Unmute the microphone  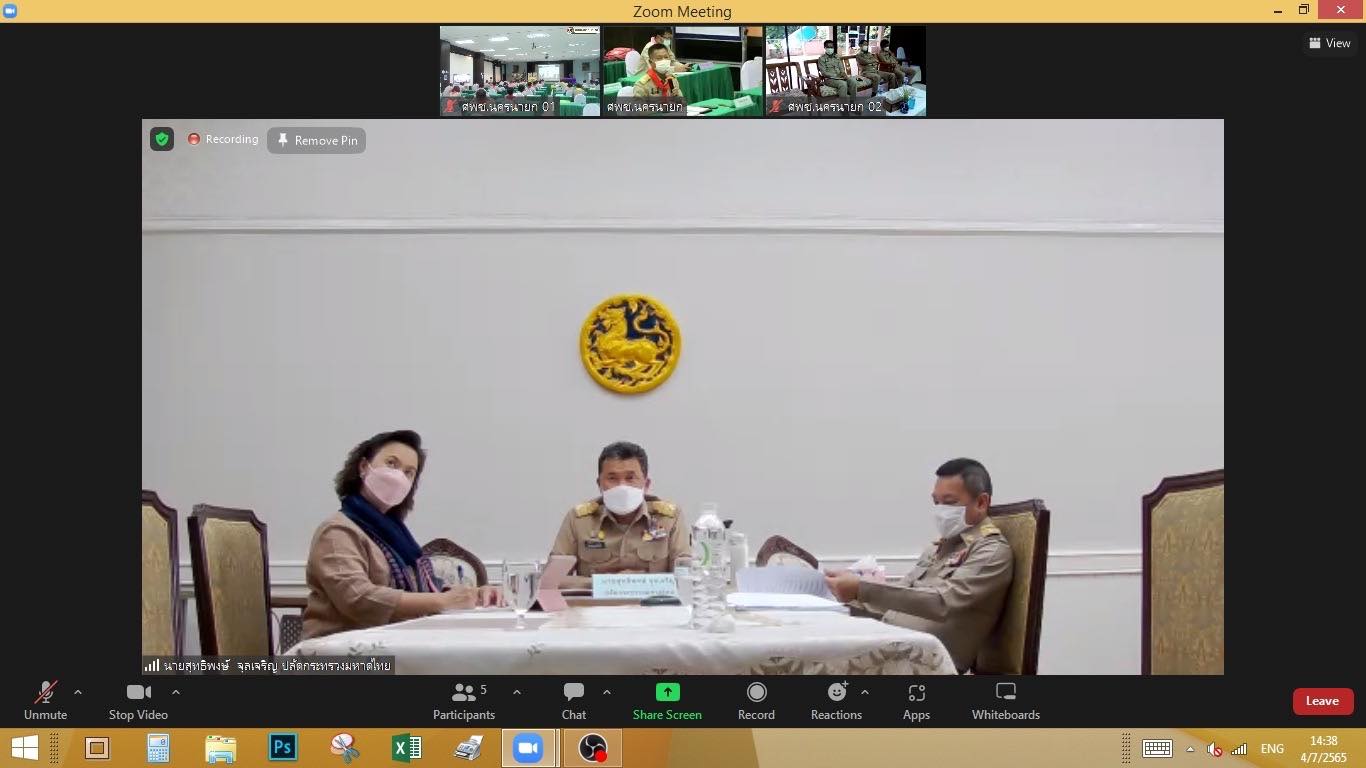click(45, 700)
